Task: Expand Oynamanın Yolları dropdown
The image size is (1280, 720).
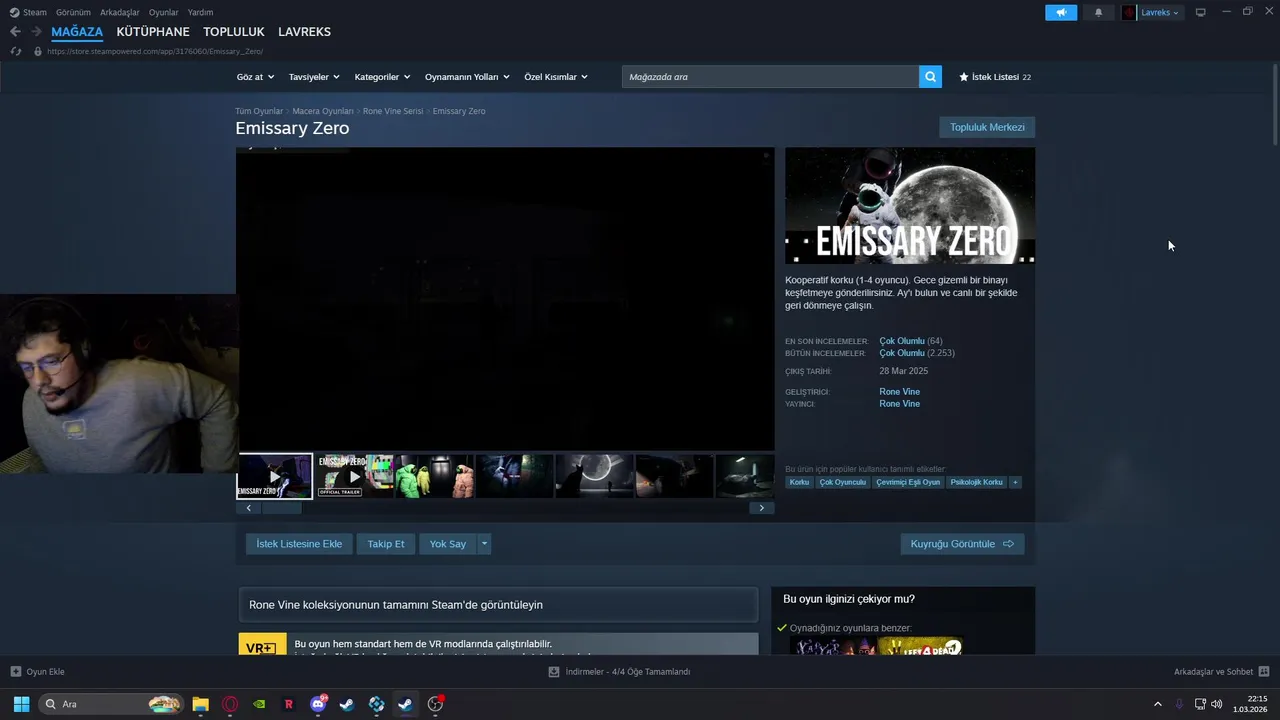Action: click(x=467, y=77)
